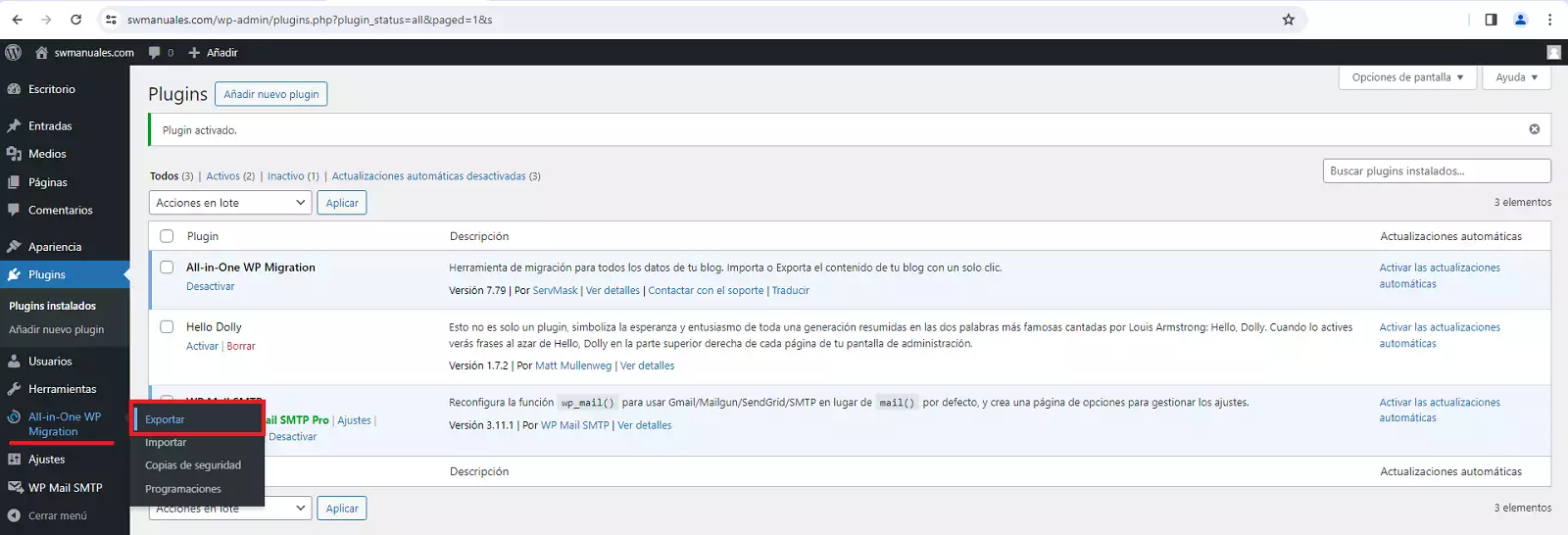The image size is (1568, 535).
Task: Check the All-in-One WP Migration checkbox
Action: (x=167, y=267)
